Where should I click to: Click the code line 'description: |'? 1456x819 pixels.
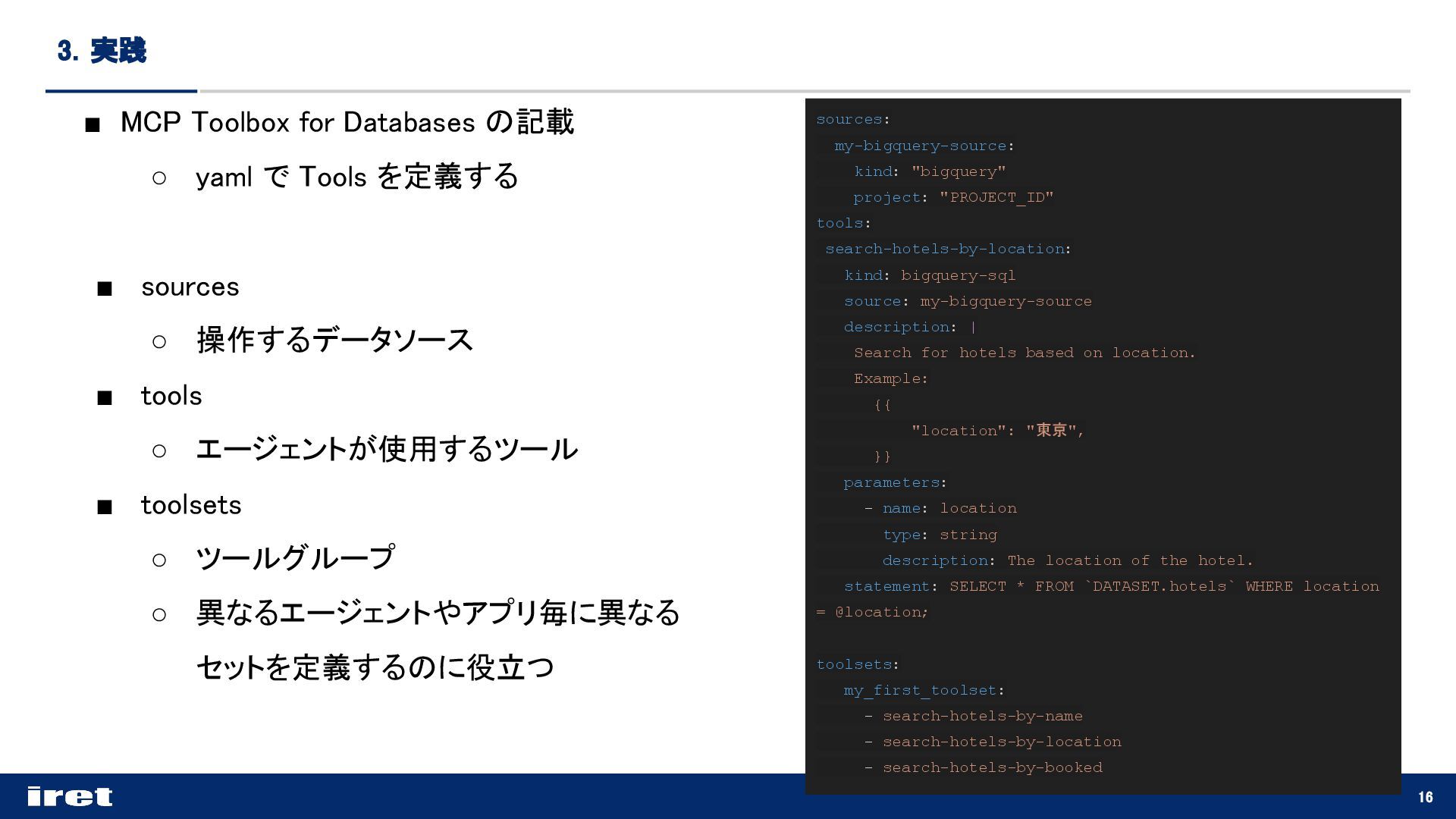tap(910, 327)
